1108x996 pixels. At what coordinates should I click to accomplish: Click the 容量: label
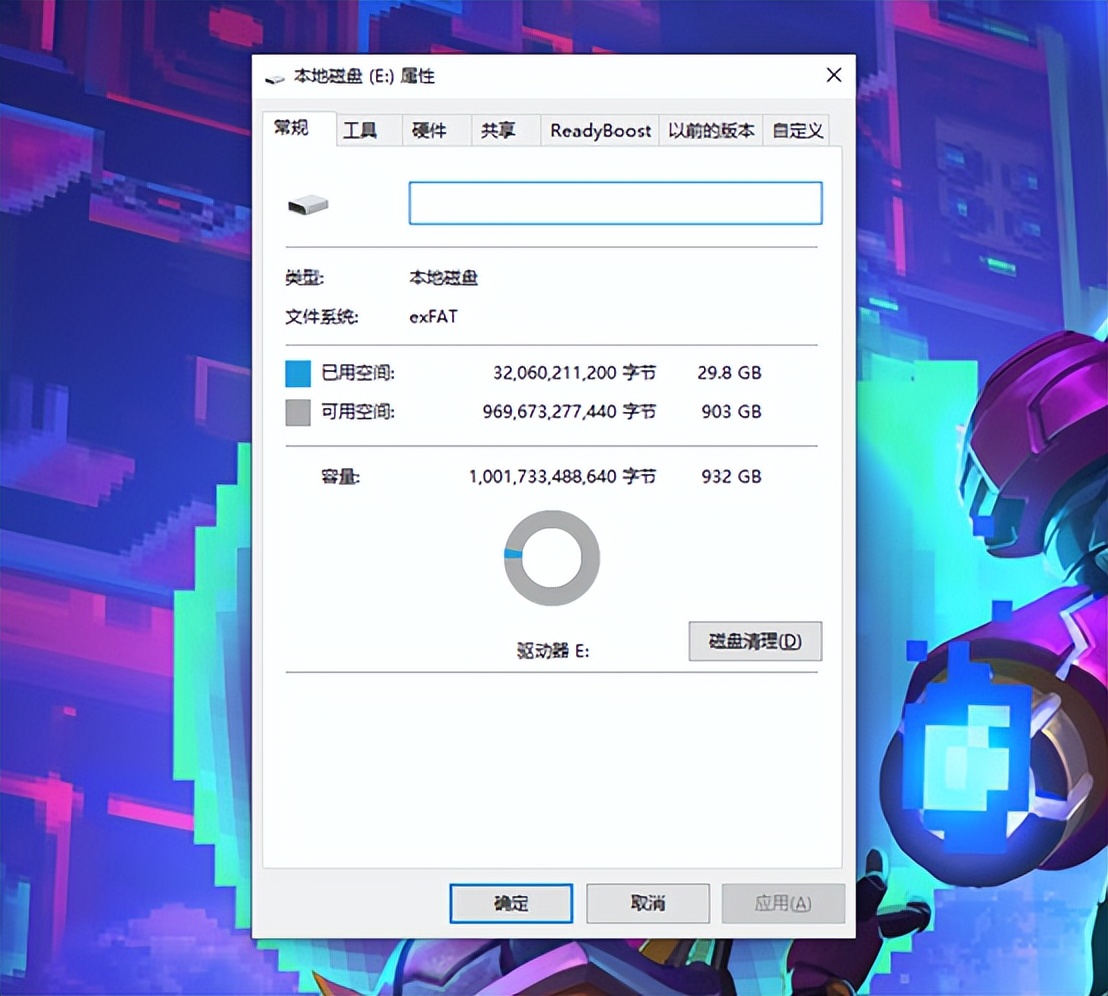(340, 477)
